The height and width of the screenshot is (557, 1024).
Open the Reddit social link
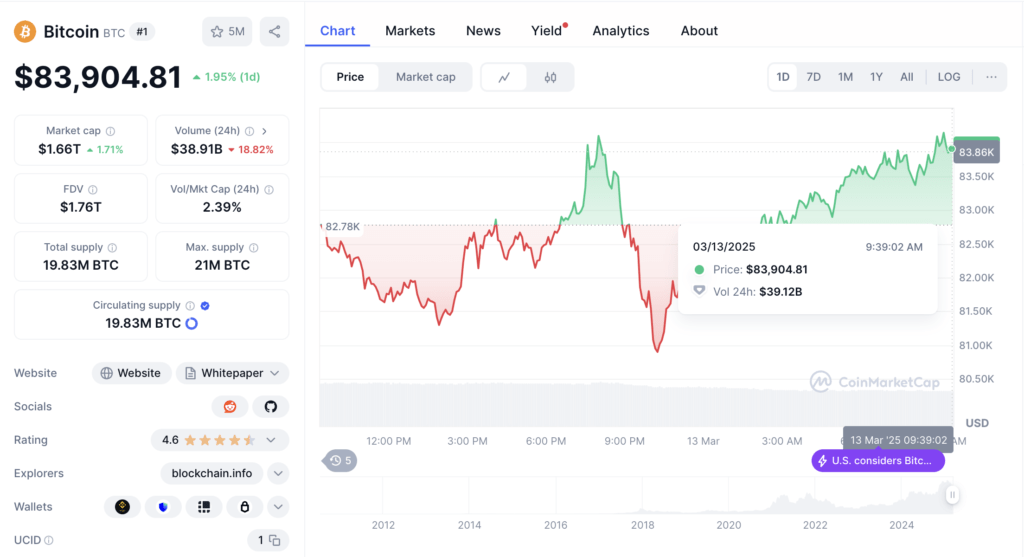point(230,407)
